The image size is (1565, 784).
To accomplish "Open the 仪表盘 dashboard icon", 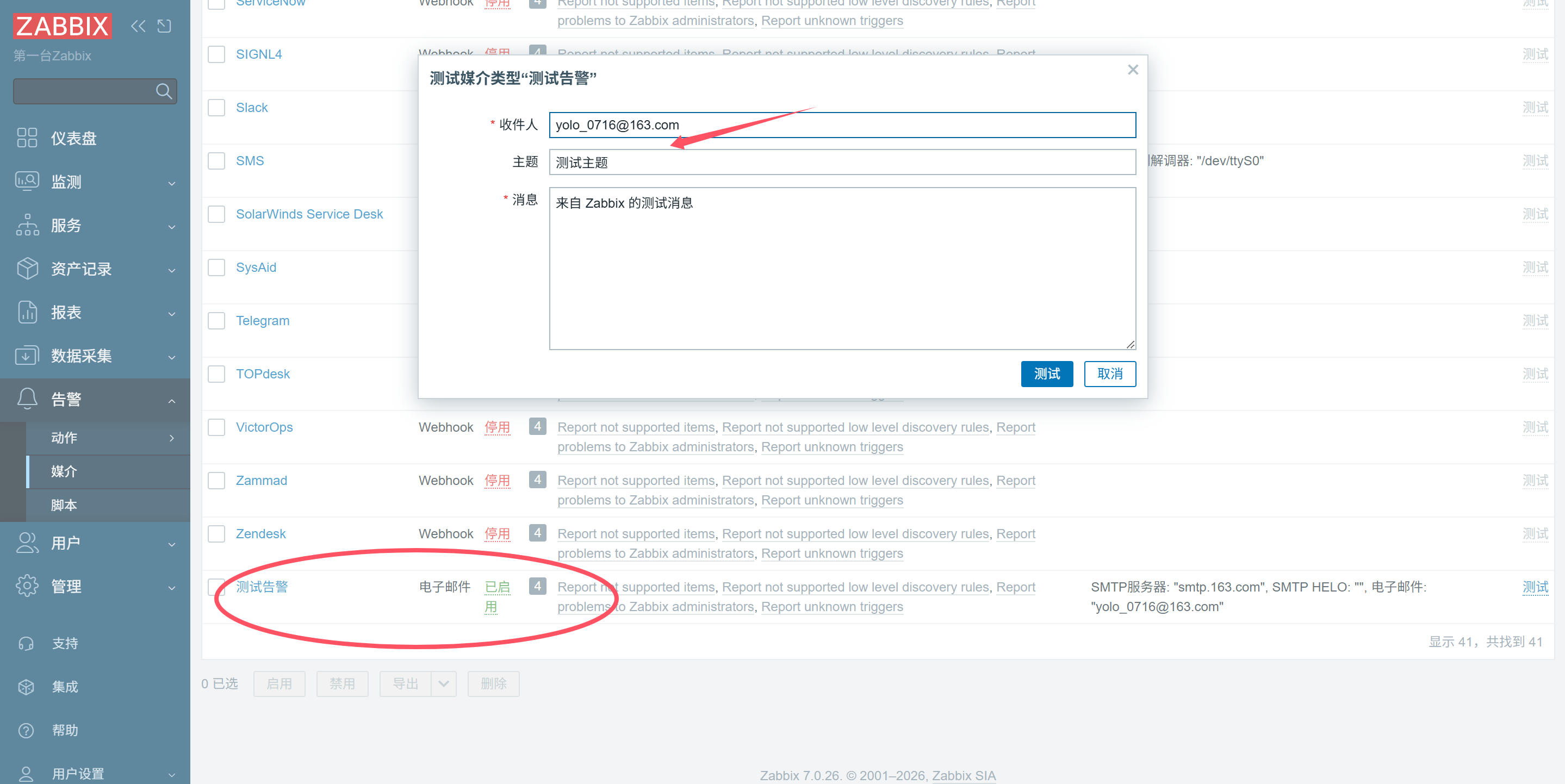I will [x=27, y=138].
